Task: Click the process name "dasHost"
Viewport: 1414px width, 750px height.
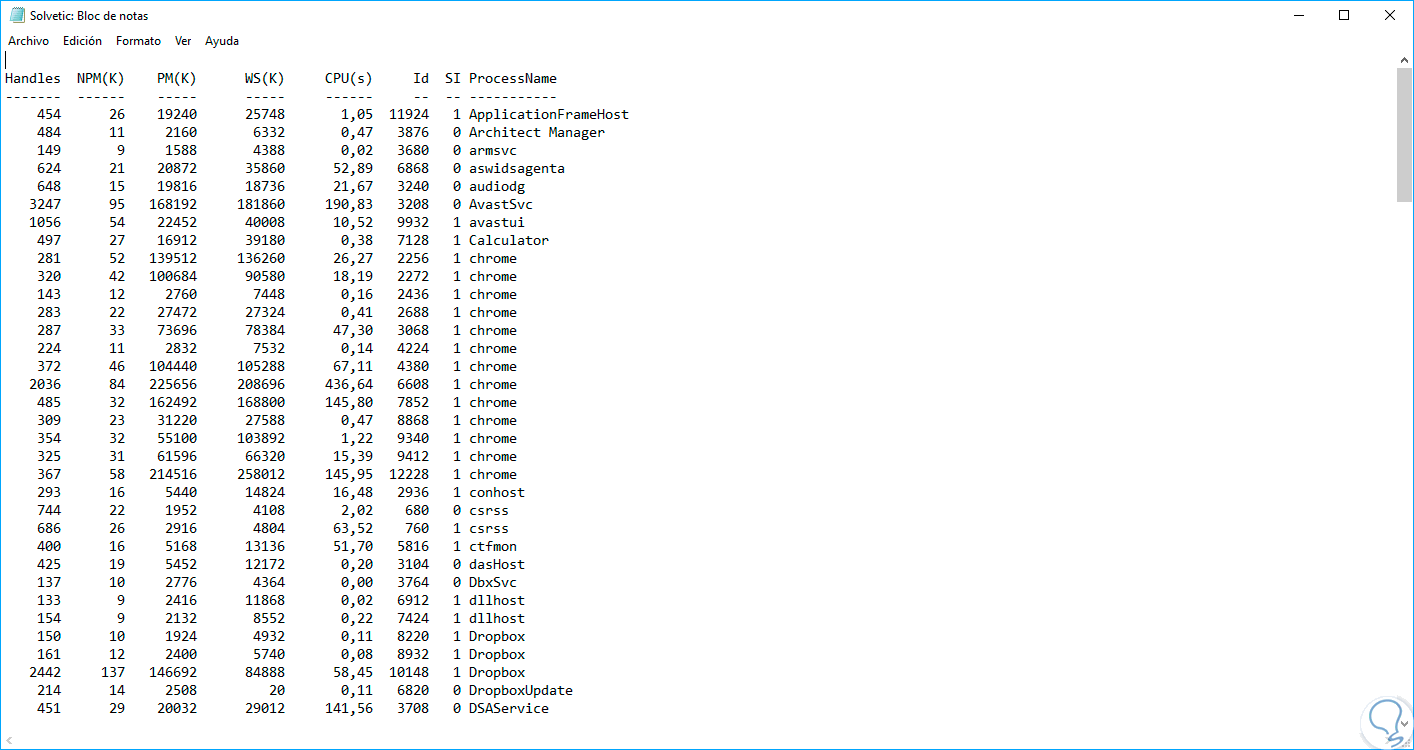Action: pyautogui.click(x=497, y=564)
